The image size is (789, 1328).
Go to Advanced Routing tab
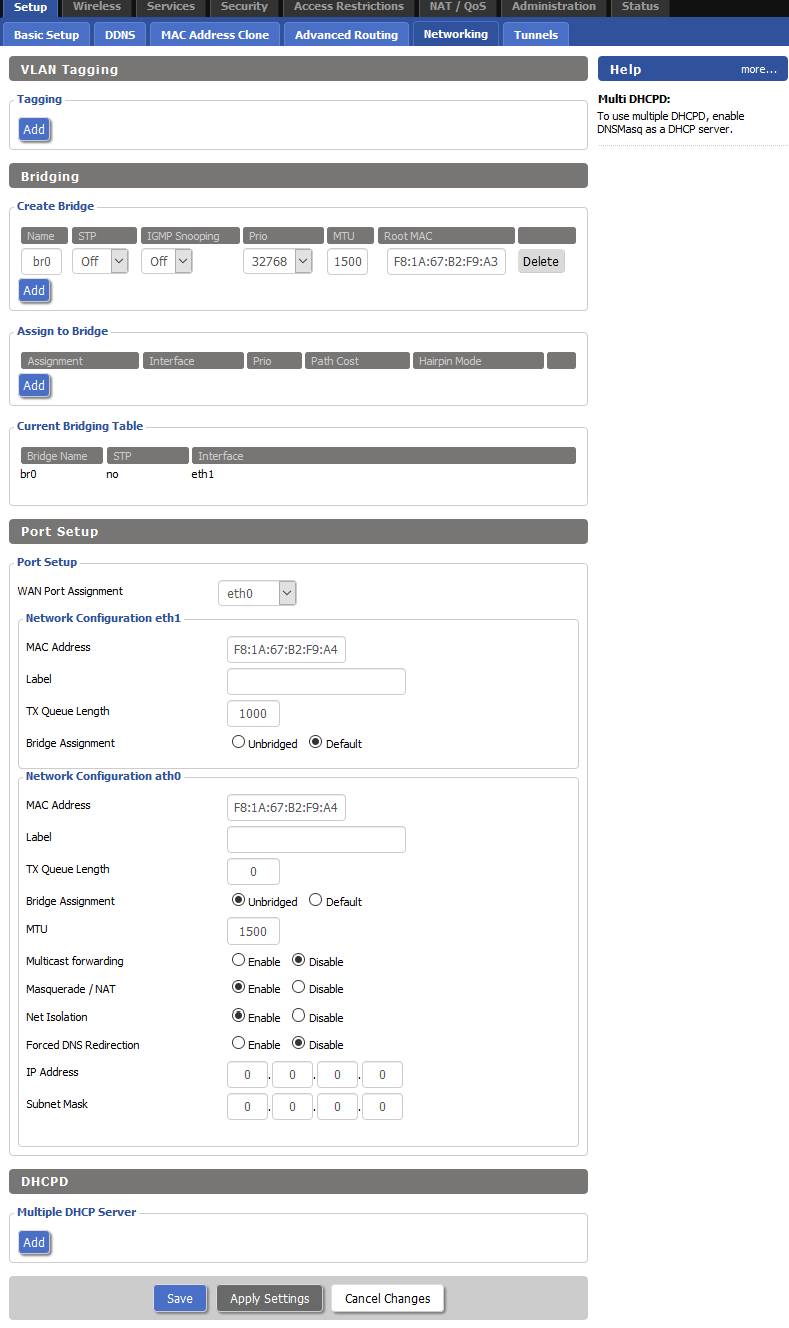(346, 35)
